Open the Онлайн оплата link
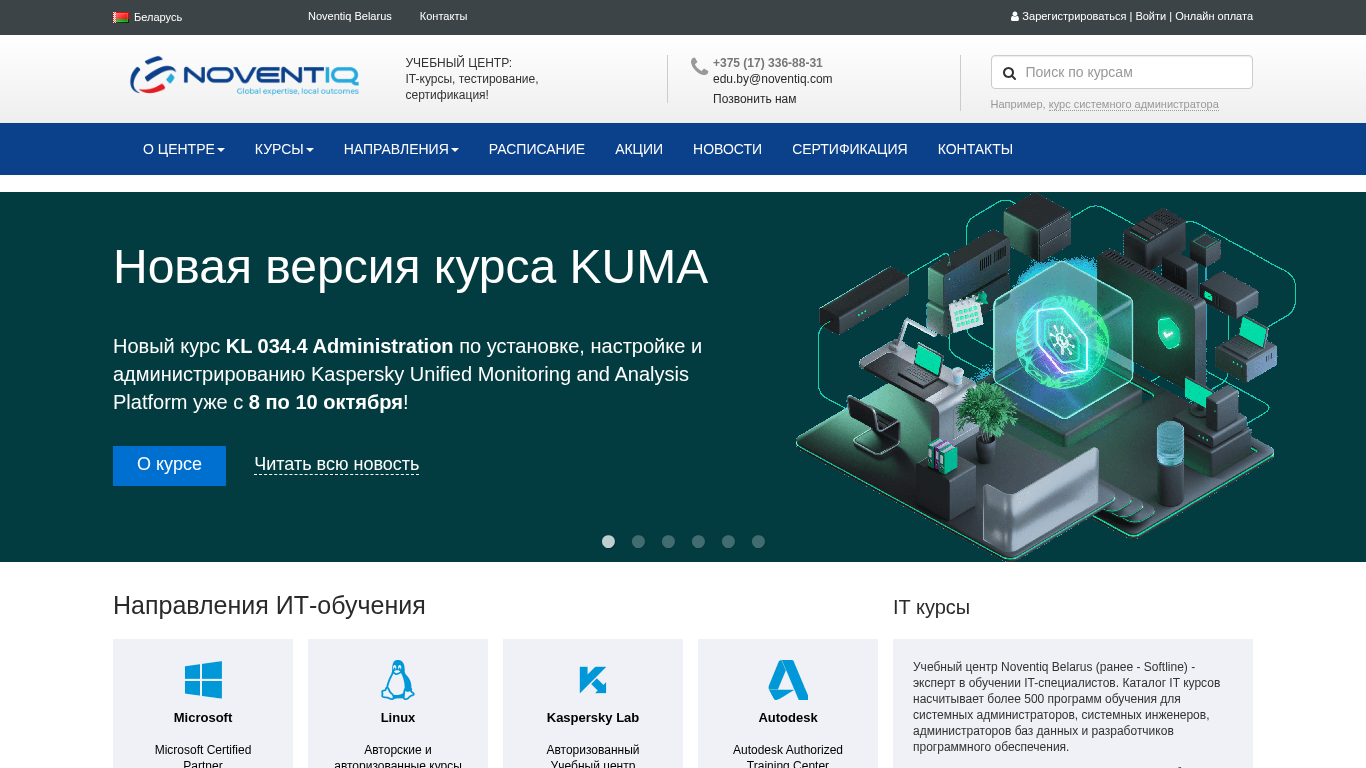Screen dimensions: 1366x768 click(1214, 16)
